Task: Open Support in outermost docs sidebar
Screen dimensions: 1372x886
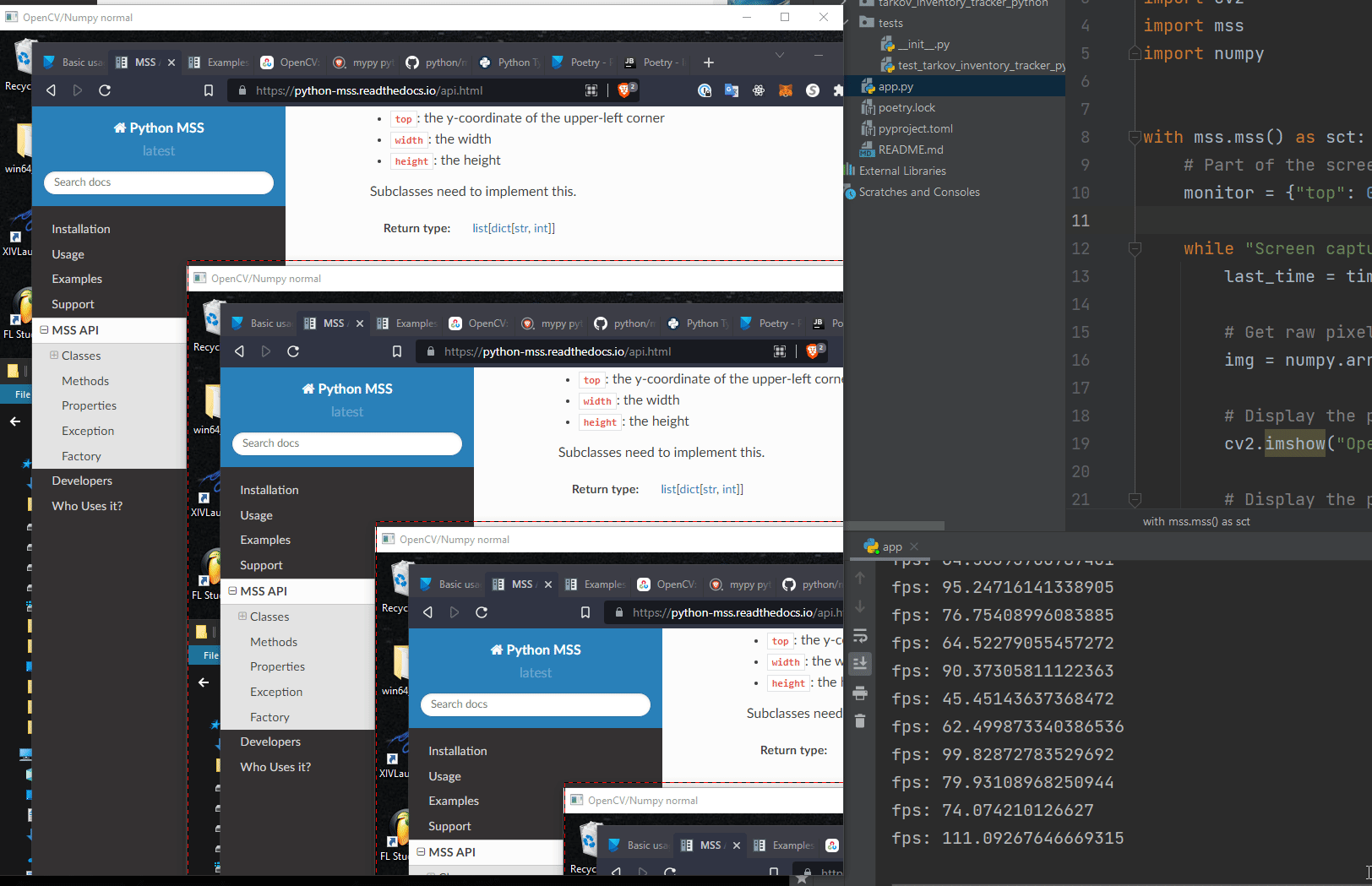Action: pos(73,304)
